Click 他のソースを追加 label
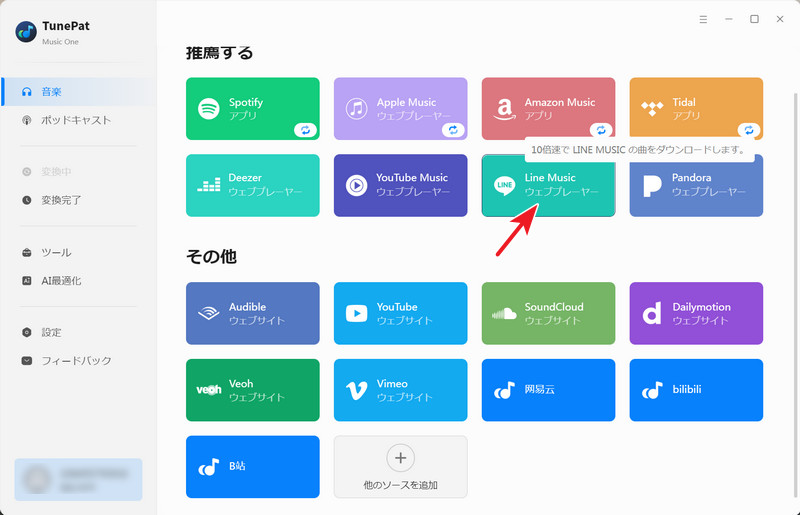 [401, 485]
